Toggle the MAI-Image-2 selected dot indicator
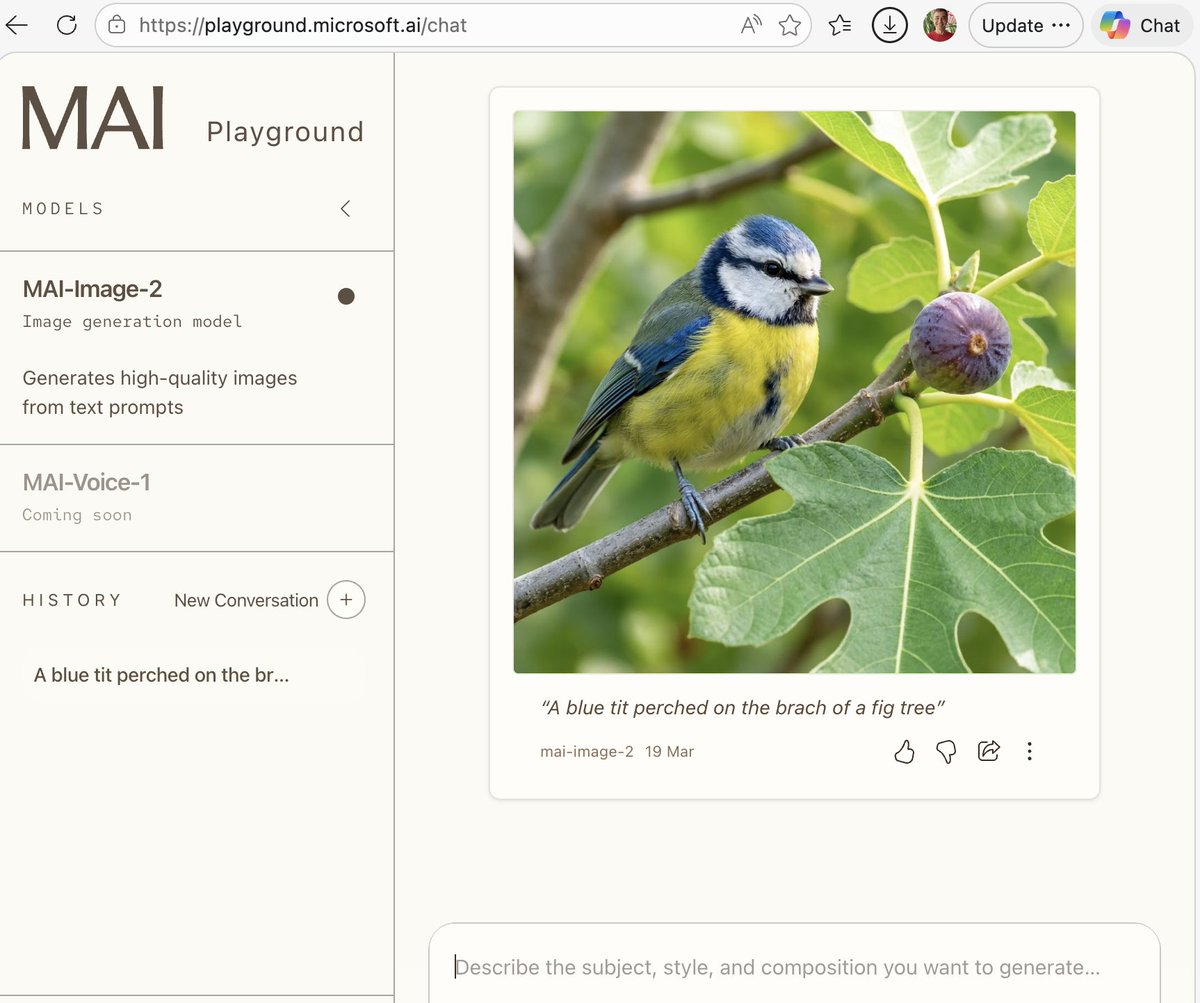Viewport: 1200px width, 1003px height. click(x=346, y=296)
